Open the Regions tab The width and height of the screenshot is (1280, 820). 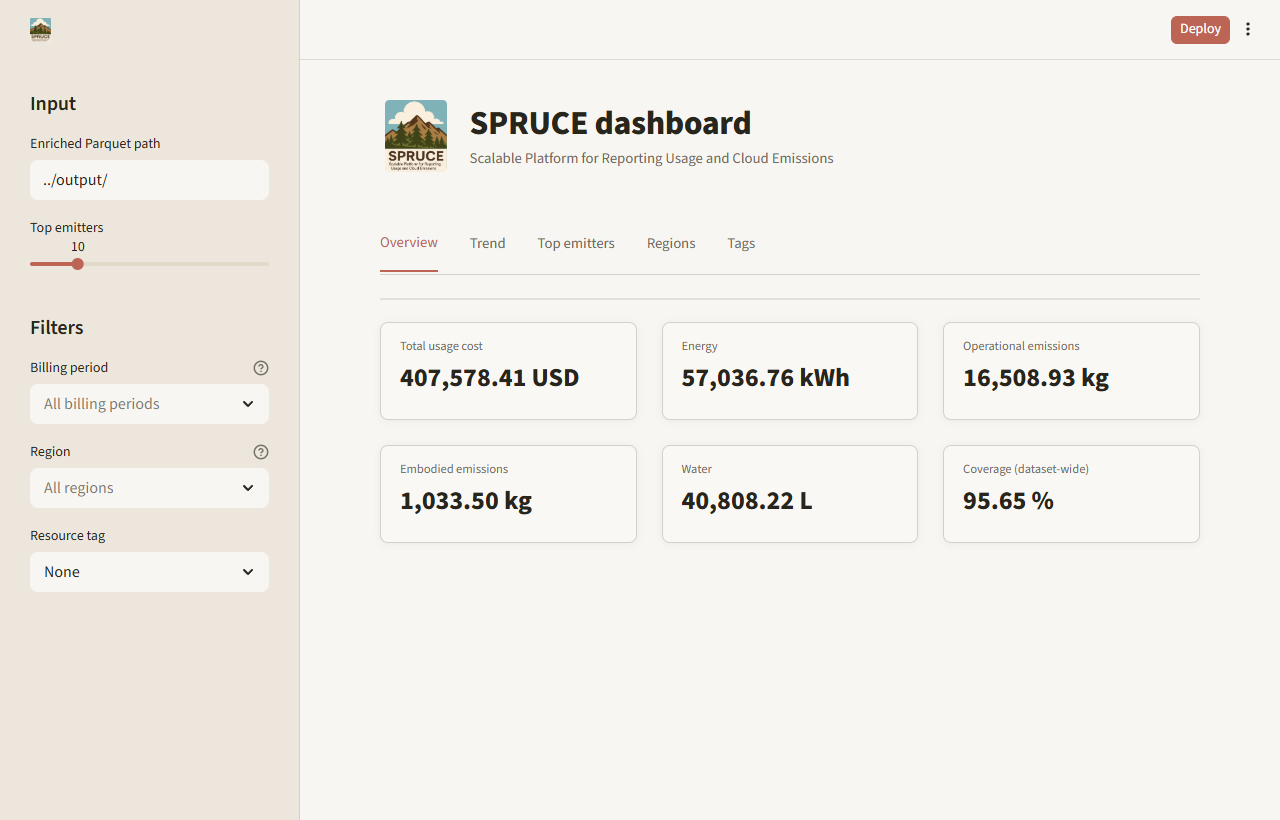671,243
